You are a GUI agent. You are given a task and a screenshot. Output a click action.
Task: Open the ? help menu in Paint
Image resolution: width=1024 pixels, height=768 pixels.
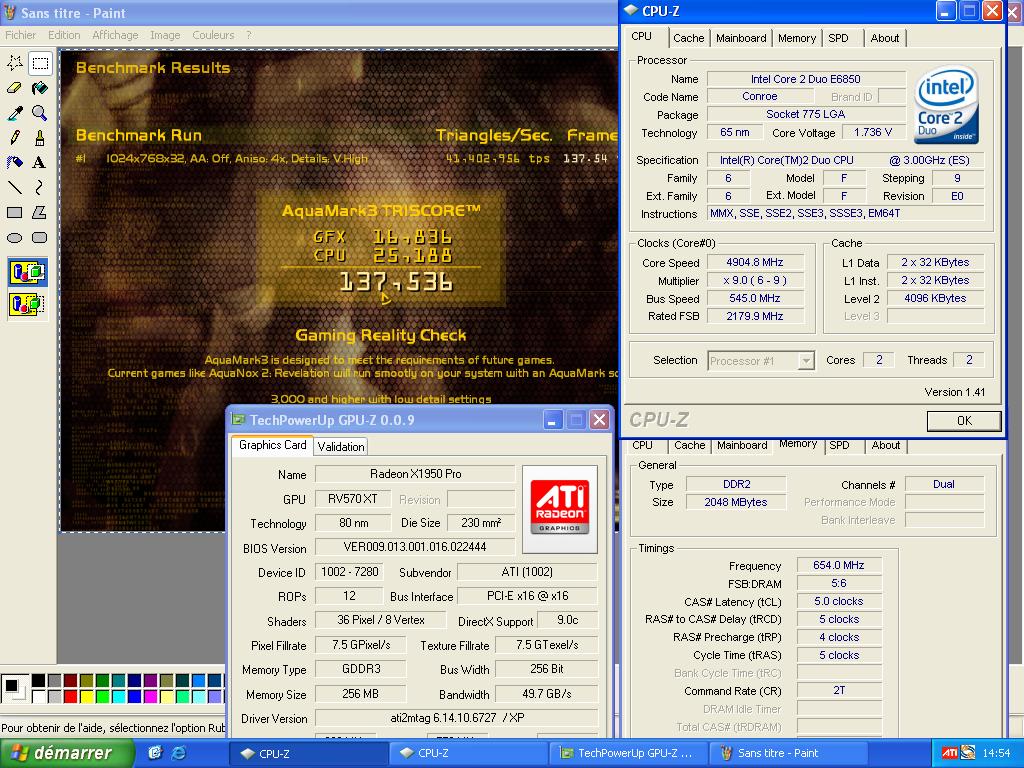(x=249, y=35)
